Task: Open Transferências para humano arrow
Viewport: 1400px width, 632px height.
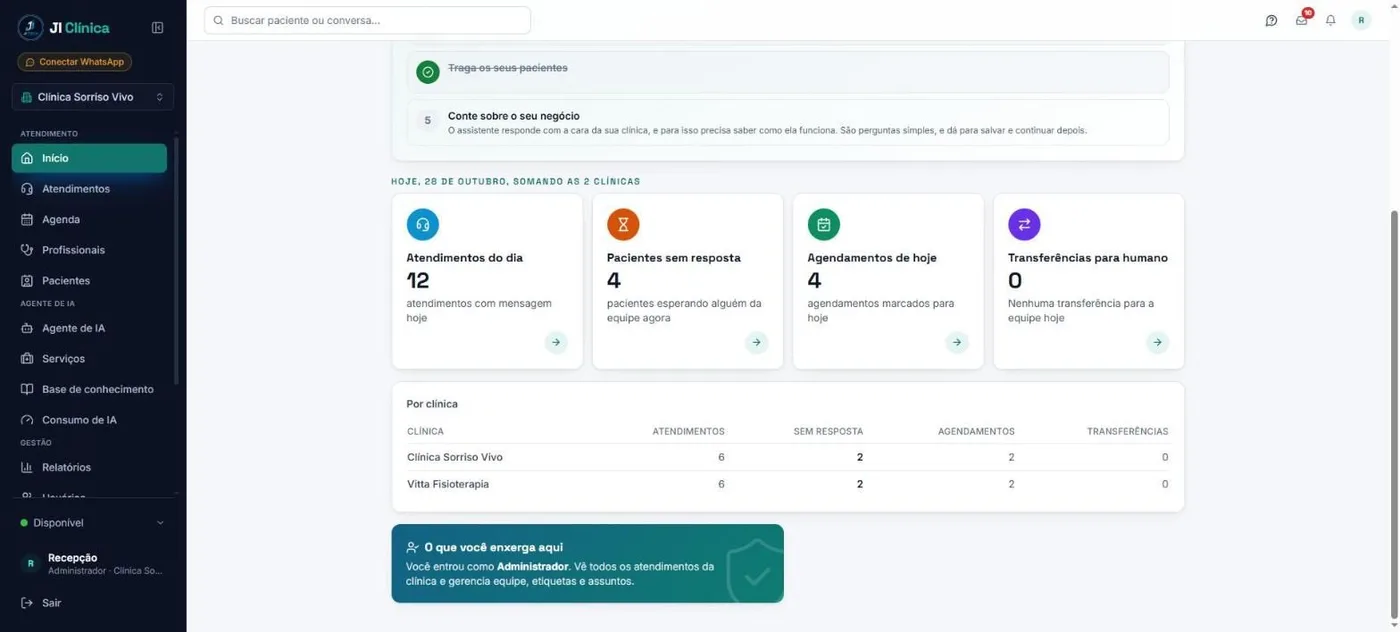Action: [1157, 342]
